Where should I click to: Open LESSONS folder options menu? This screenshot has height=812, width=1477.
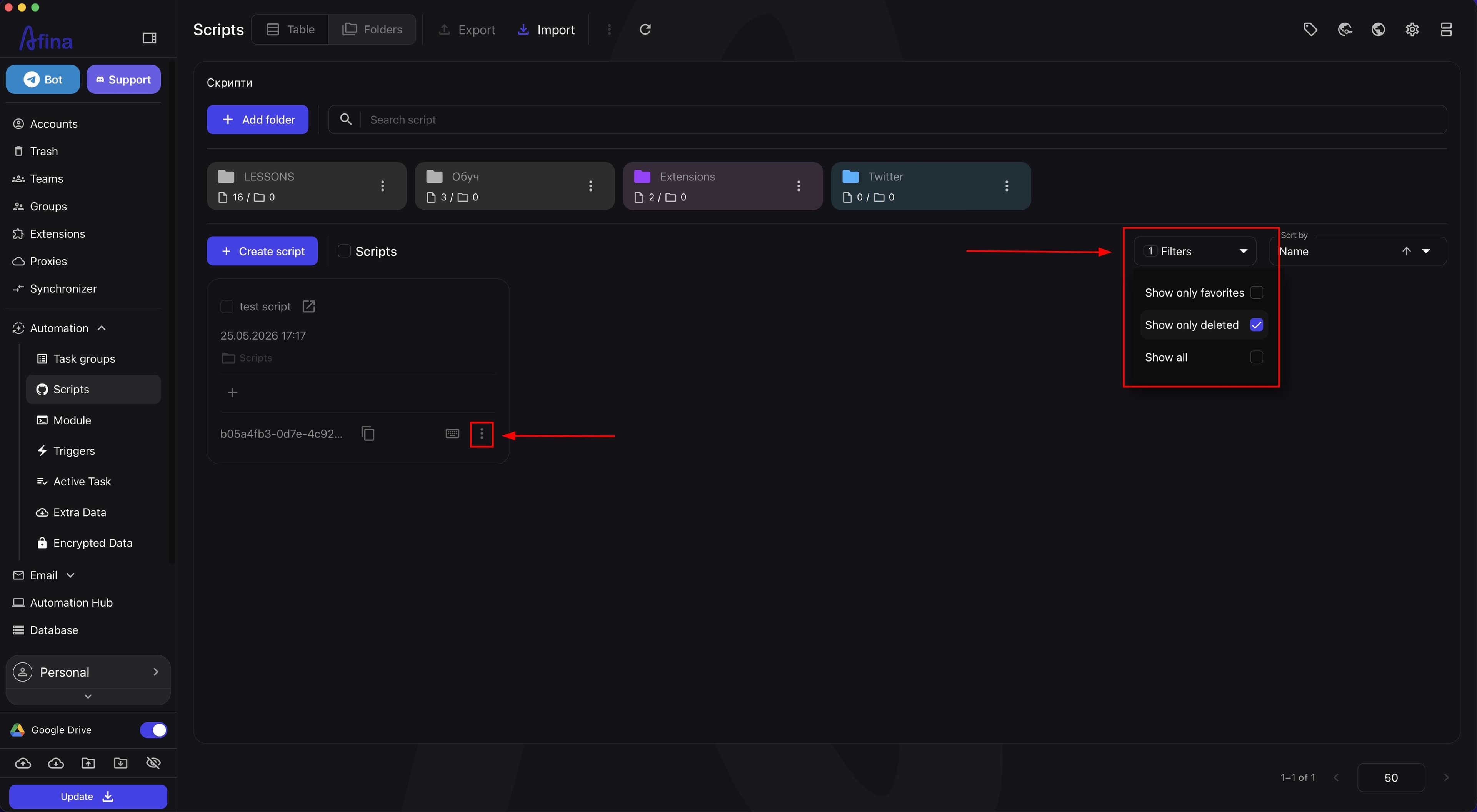(x=382, y=186)
